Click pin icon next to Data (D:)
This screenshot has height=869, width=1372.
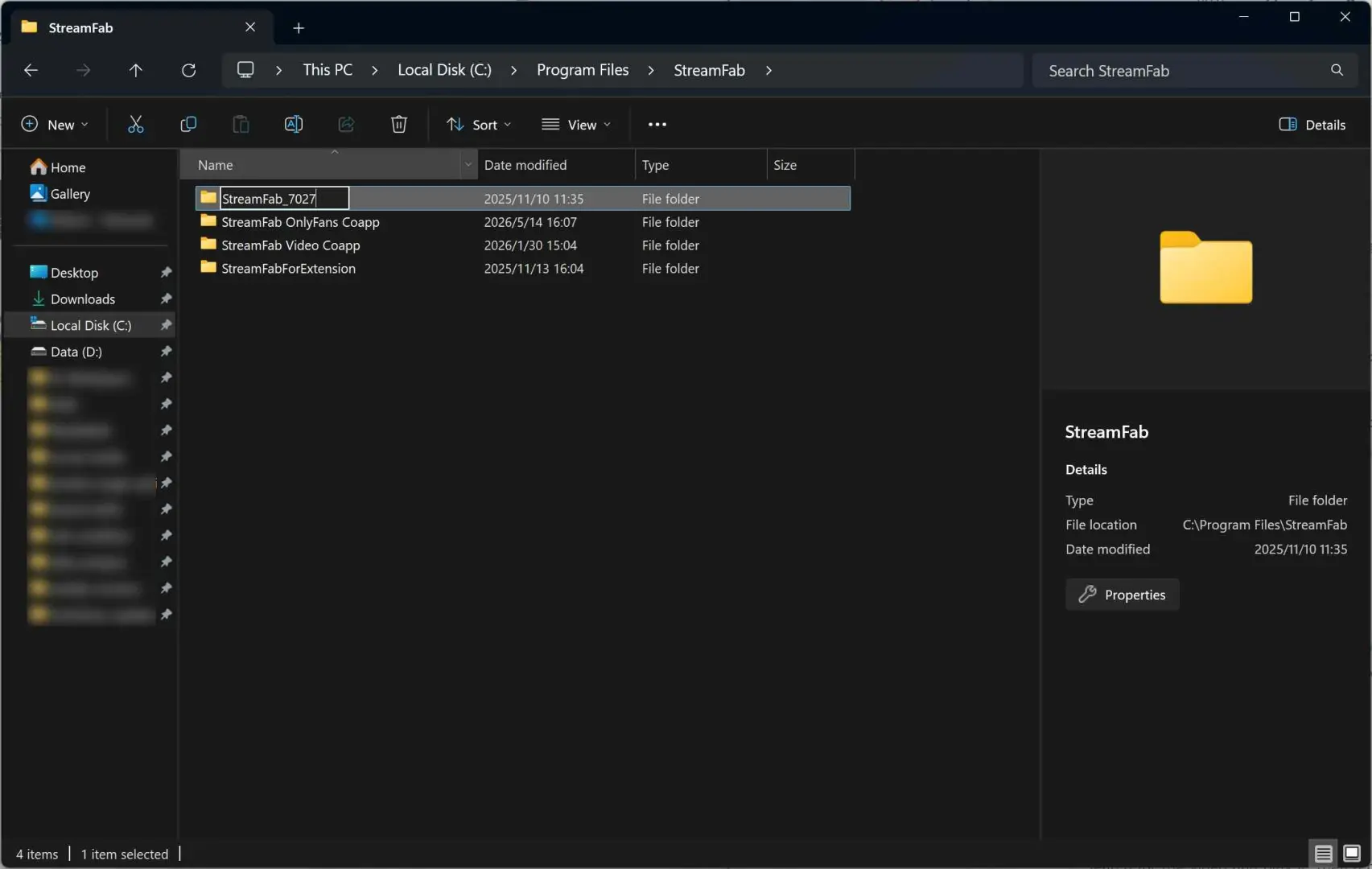166,352
